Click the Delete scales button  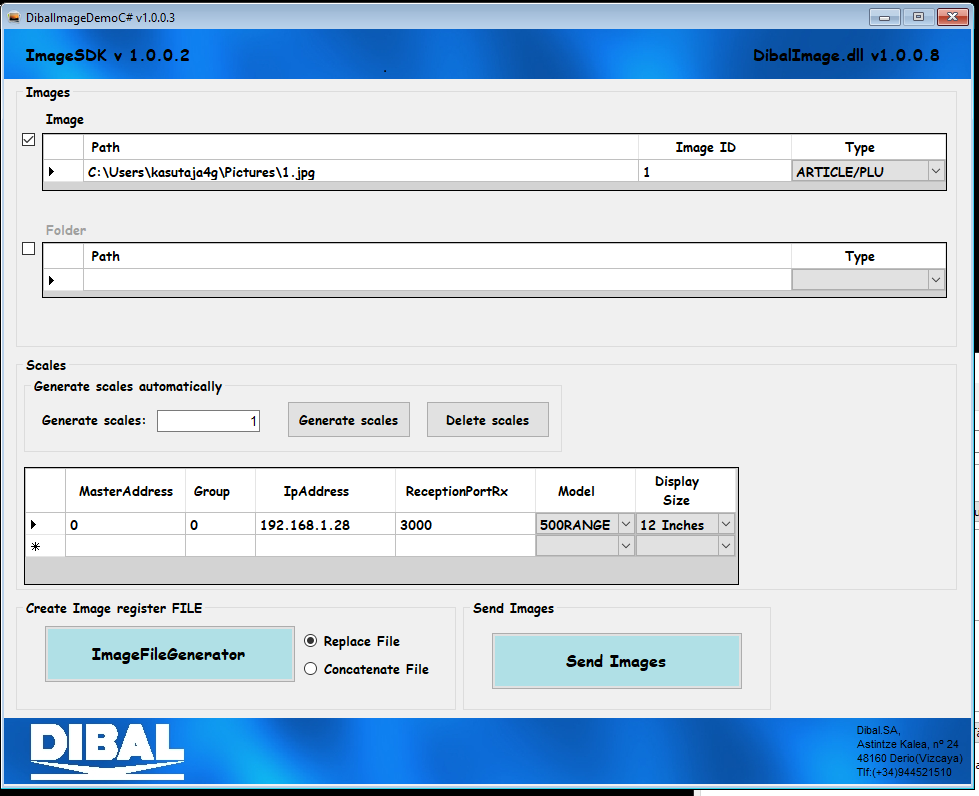[488, 420]
